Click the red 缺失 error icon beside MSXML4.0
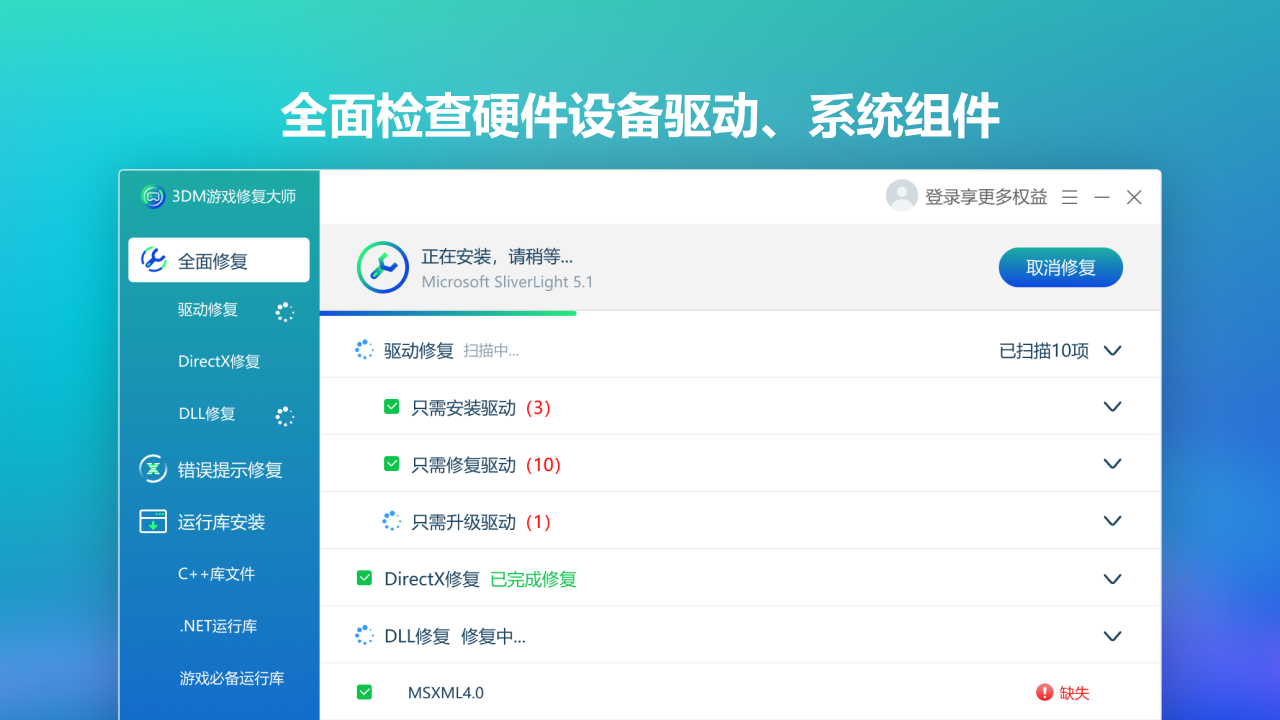The image size is (1280, 720). 1046,692
